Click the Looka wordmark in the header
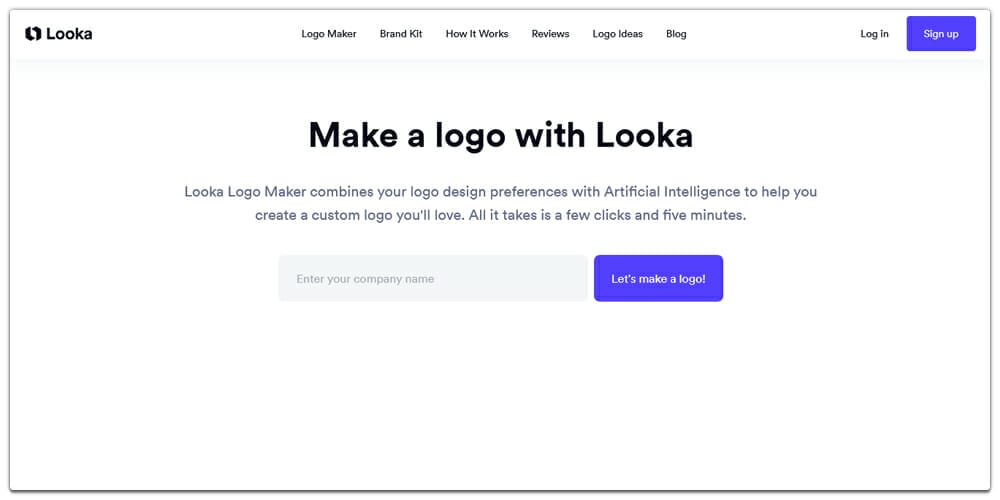Screen dimensions: 1000x500 69,34
